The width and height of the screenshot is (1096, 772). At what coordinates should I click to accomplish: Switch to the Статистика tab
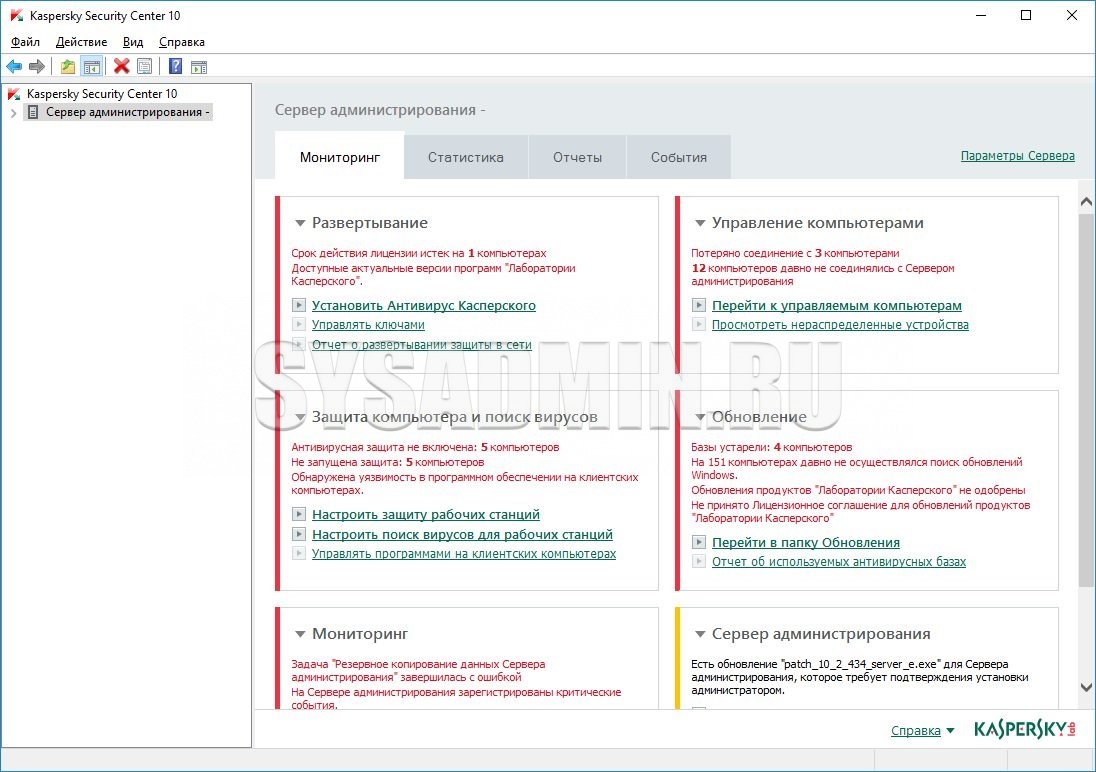coord(465,157)
